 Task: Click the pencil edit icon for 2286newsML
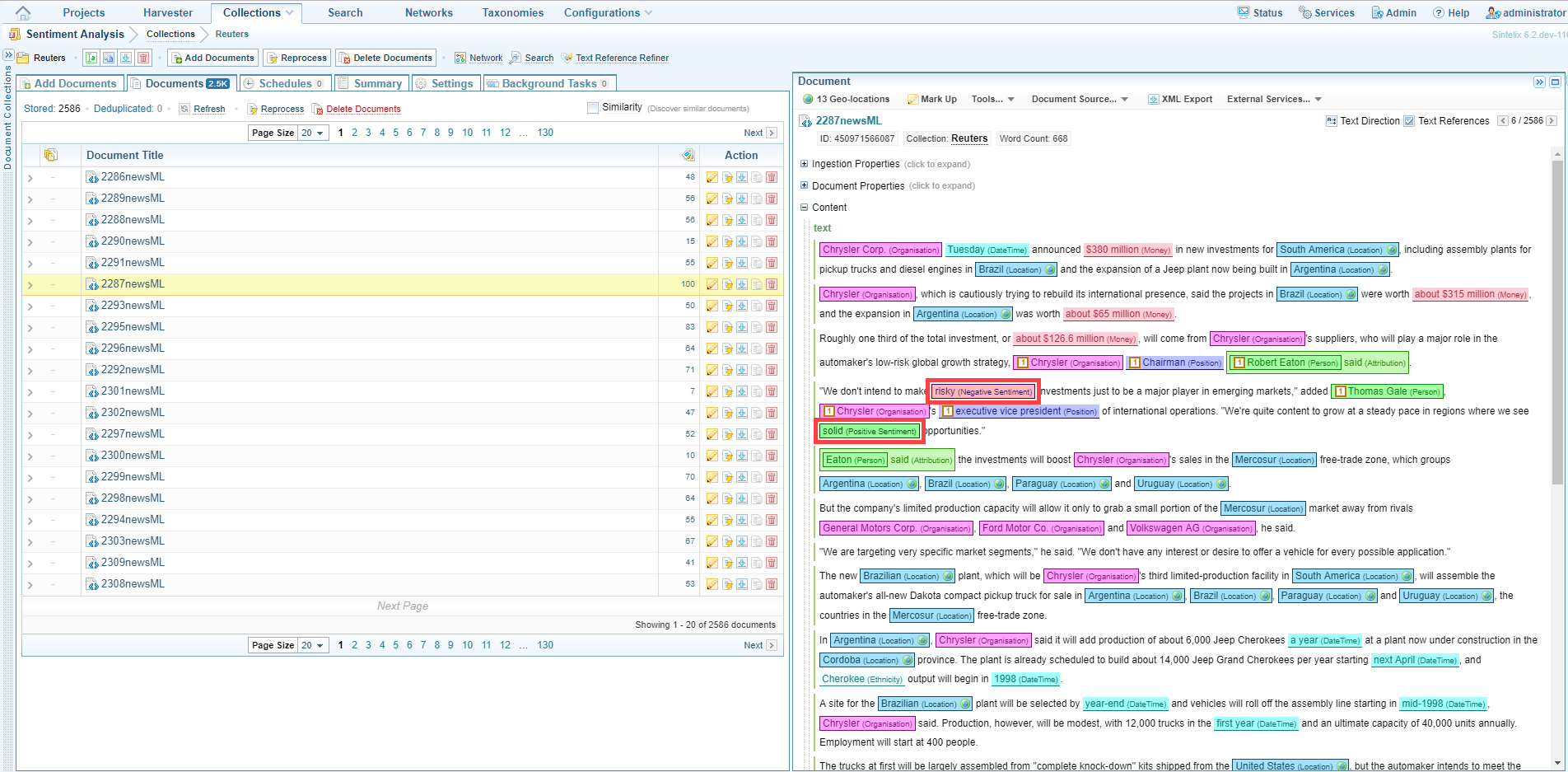pyautogui.click(x=712, y=177)
